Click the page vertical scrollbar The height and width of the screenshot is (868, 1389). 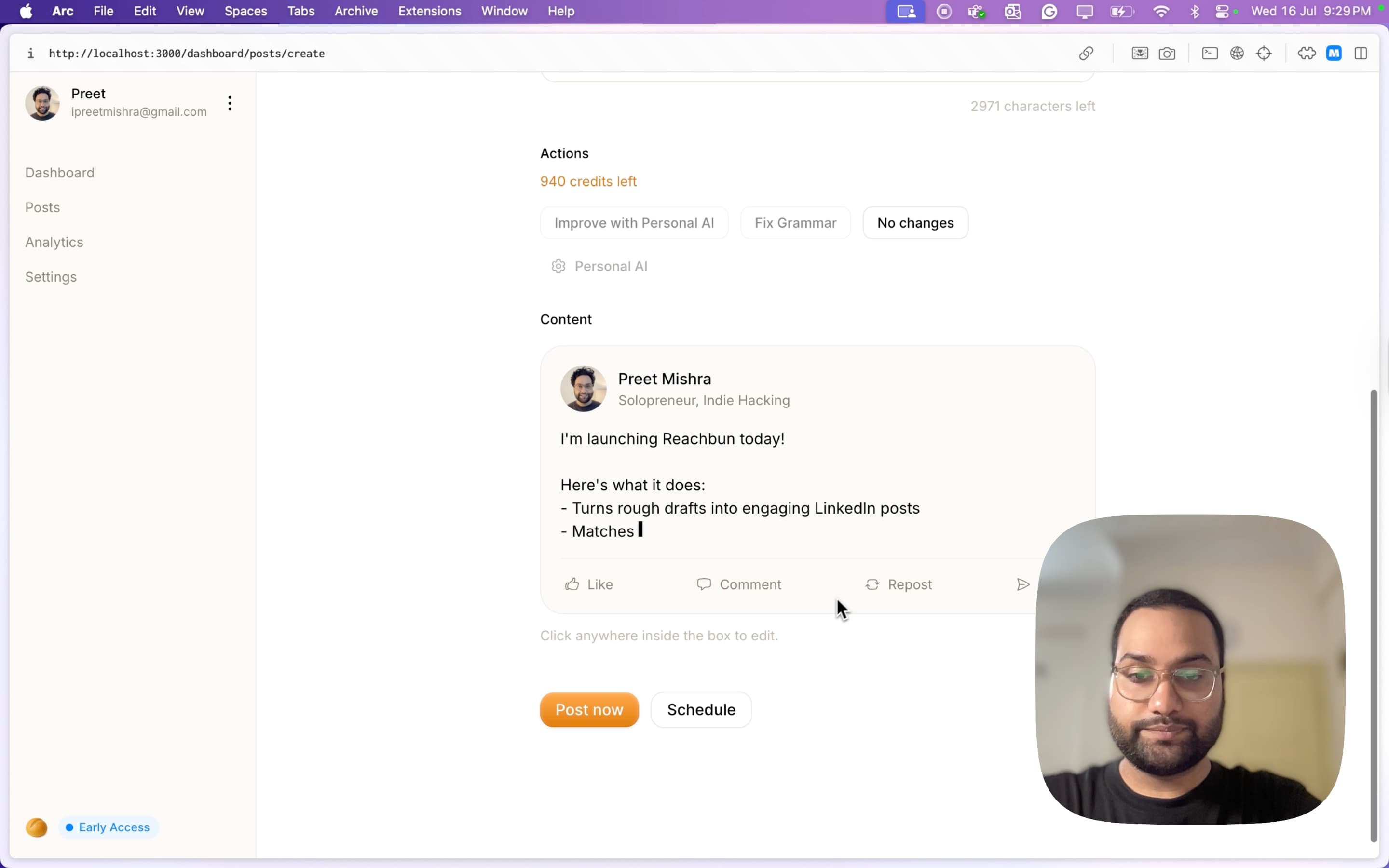(x=1374, y=615)
